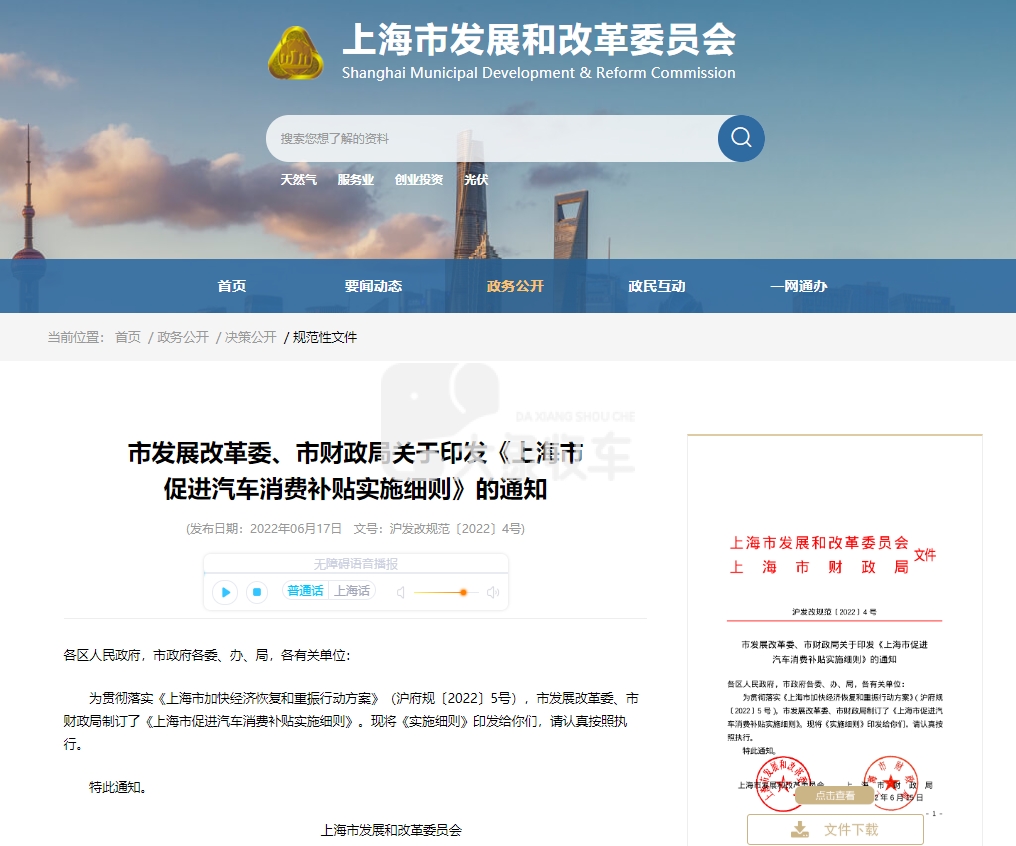
Task: Play the accessible voice broadcast
Action: pyautogui.click(x=226, y=592)
